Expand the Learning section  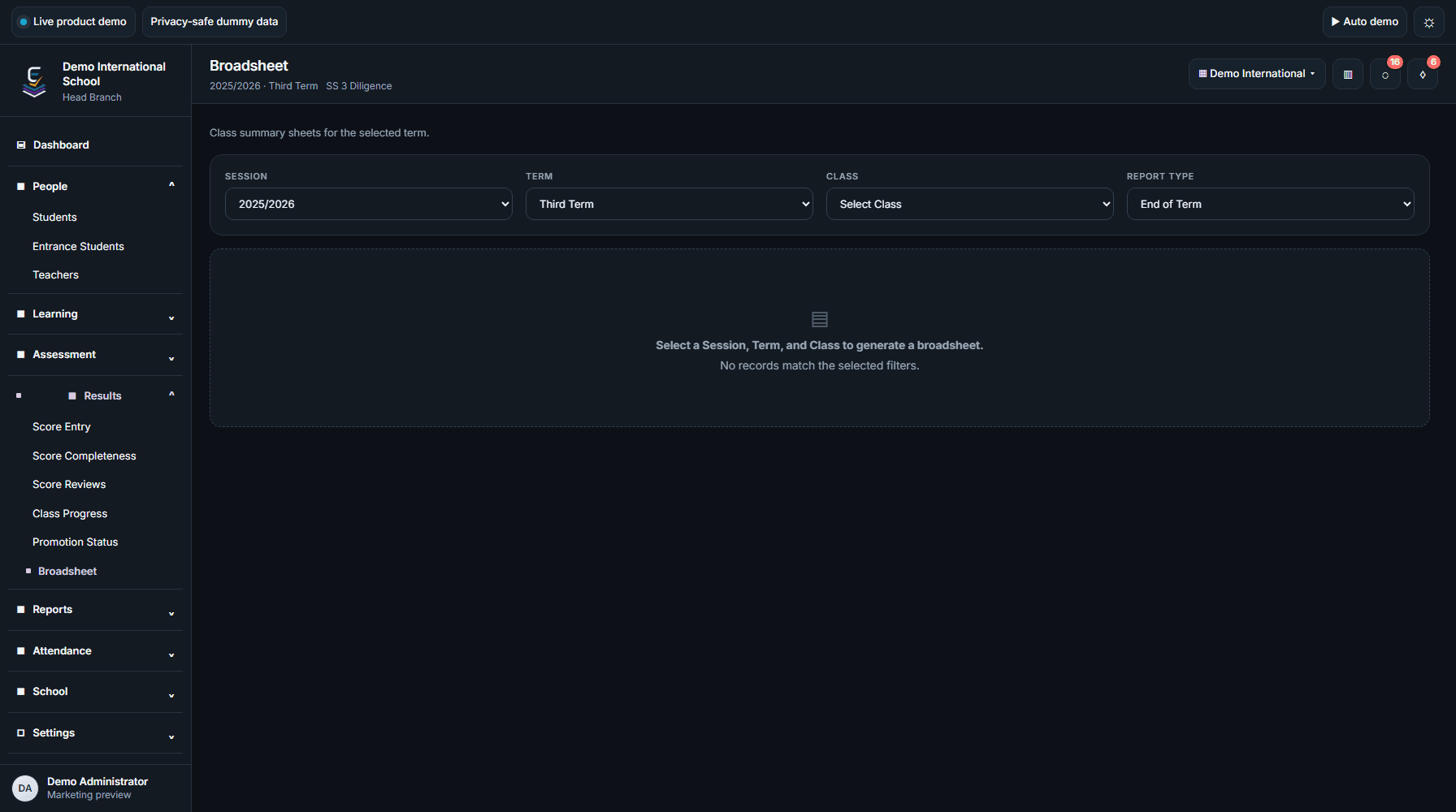(x=95, y=314)
